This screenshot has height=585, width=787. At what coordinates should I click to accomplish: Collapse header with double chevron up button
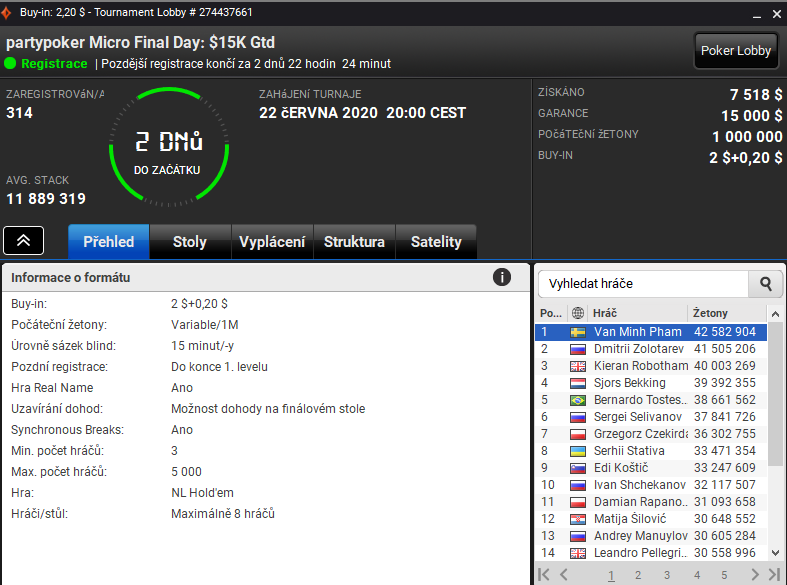coord(24,241)
